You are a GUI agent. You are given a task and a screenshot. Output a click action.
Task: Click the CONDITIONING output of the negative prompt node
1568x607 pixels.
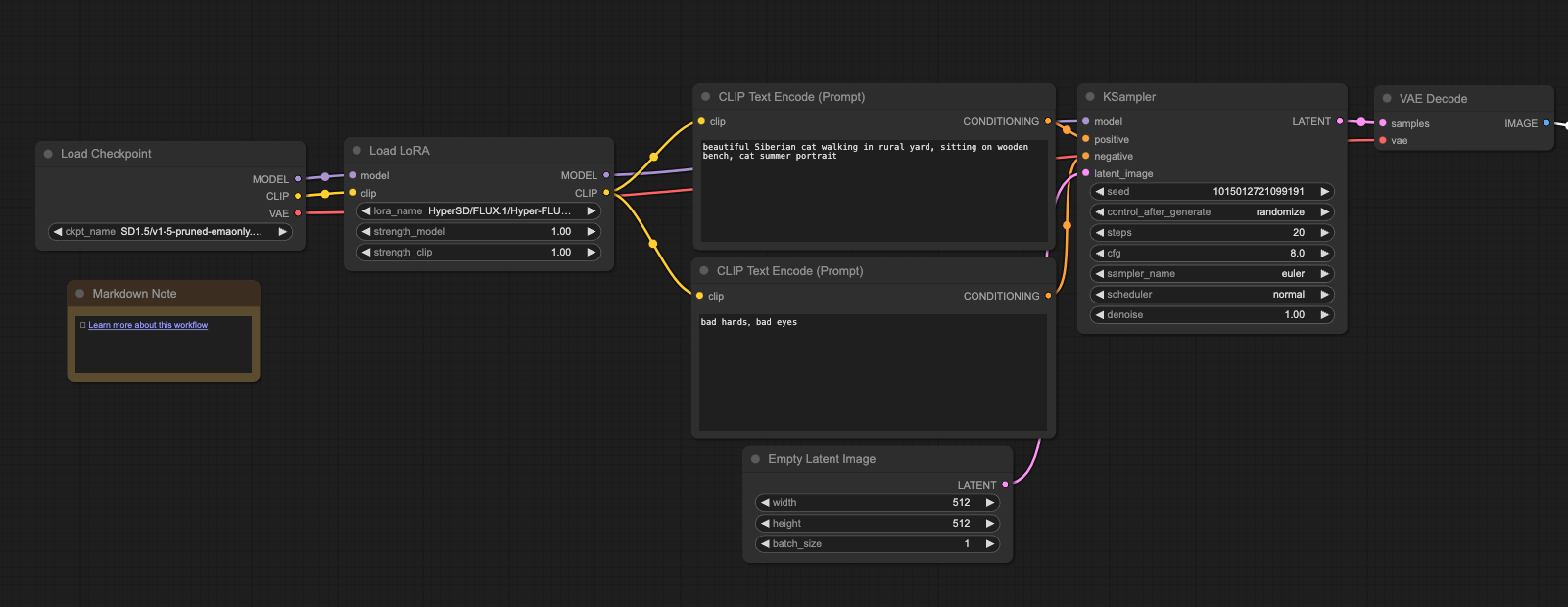[x=1048, y=296]
